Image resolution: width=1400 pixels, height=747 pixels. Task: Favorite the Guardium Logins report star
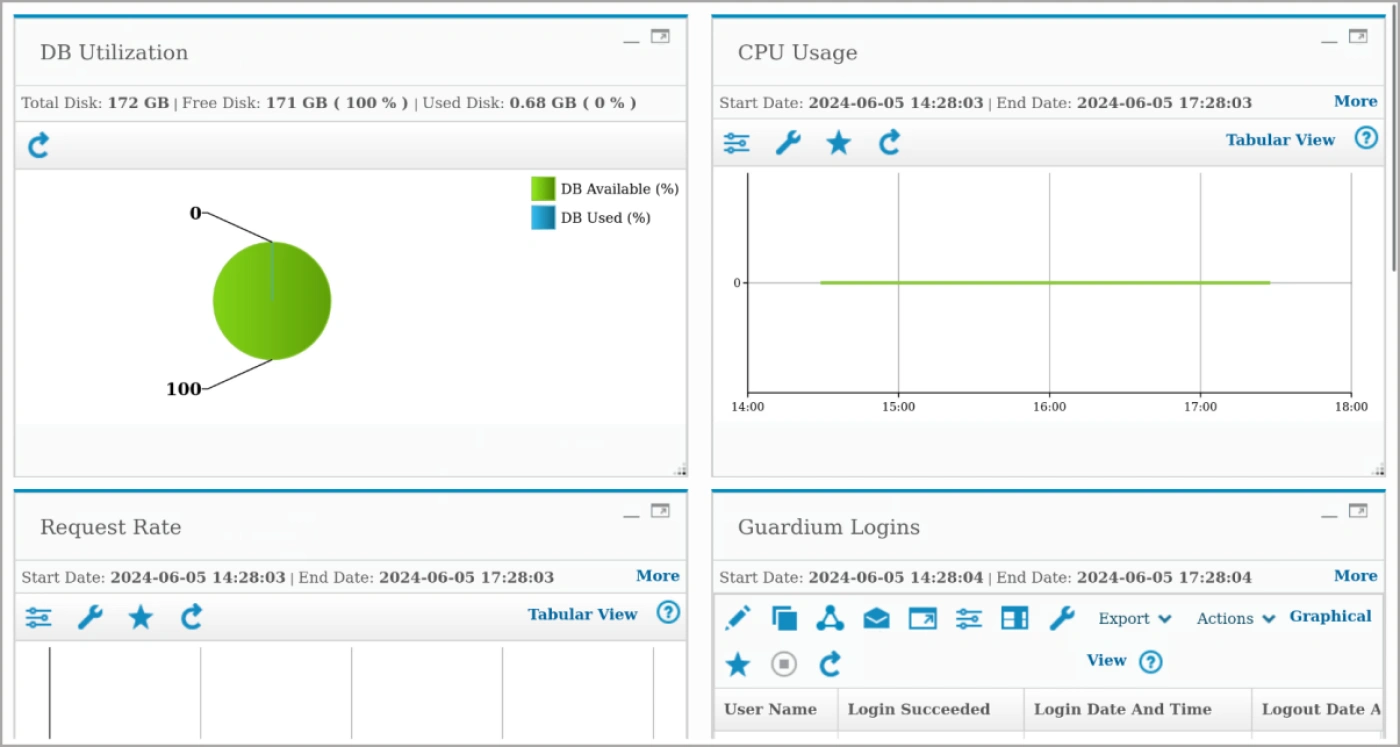coord(737,664)
